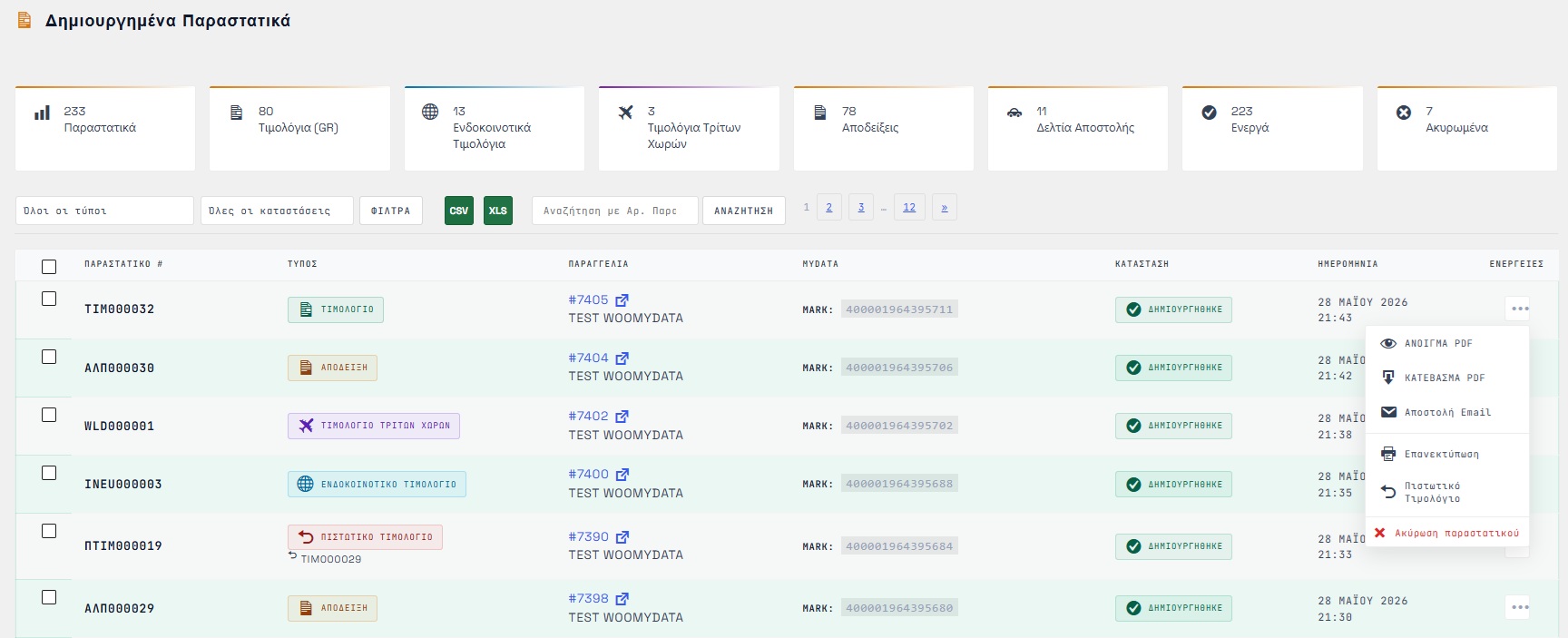Click the ΔΗΜΙΟΥΡΓΗΘΗΚΕ status badge for WLD000001
The image size is (1568, 638).
[1173, 426]
